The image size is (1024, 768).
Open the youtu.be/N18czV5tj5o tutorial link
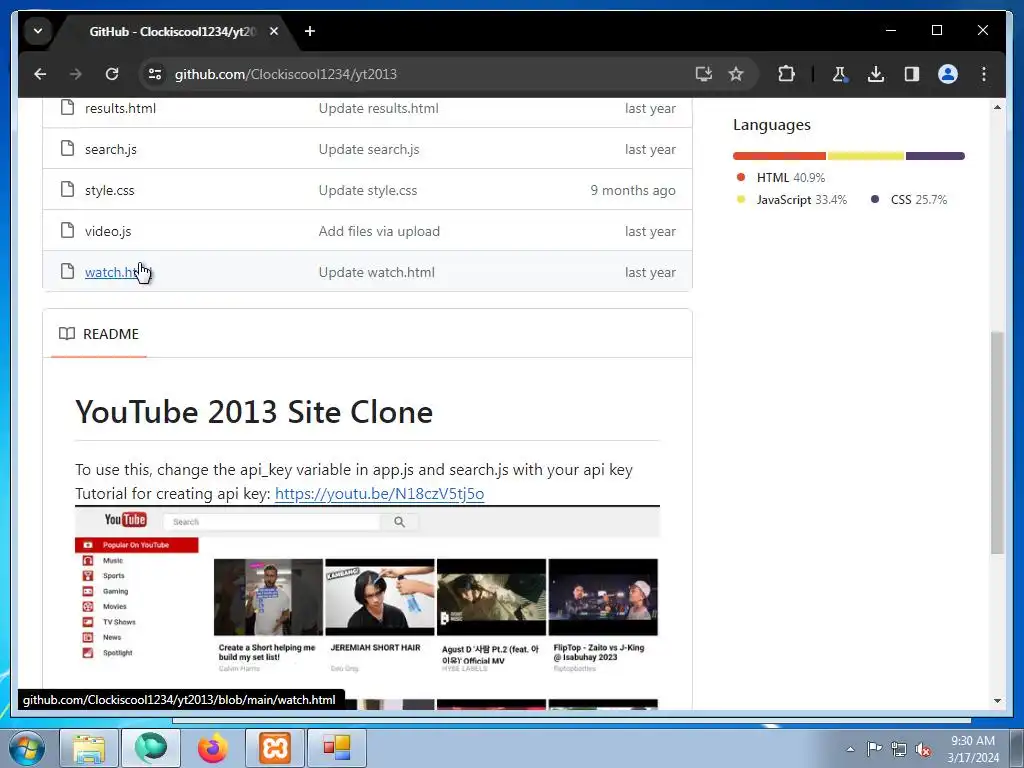(379, 494)
